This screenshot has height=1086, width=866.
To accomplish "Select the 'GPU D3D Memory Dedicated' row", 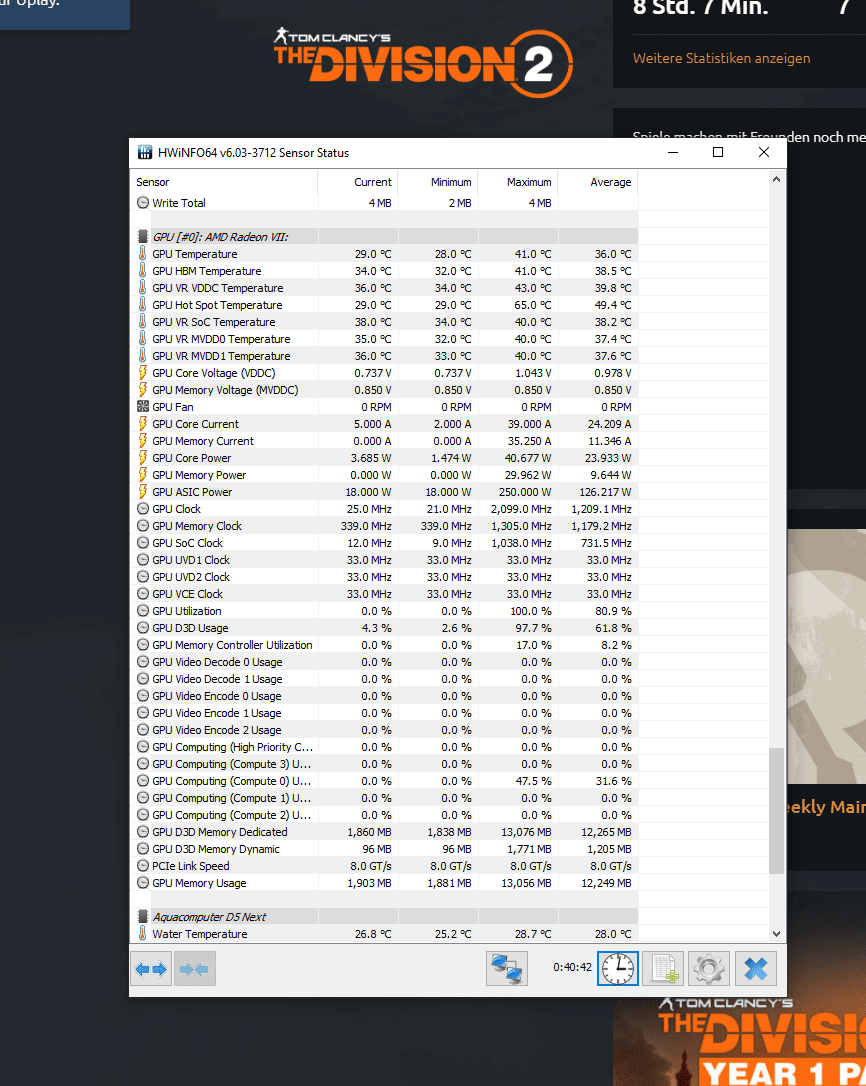I will pos(385,831).
